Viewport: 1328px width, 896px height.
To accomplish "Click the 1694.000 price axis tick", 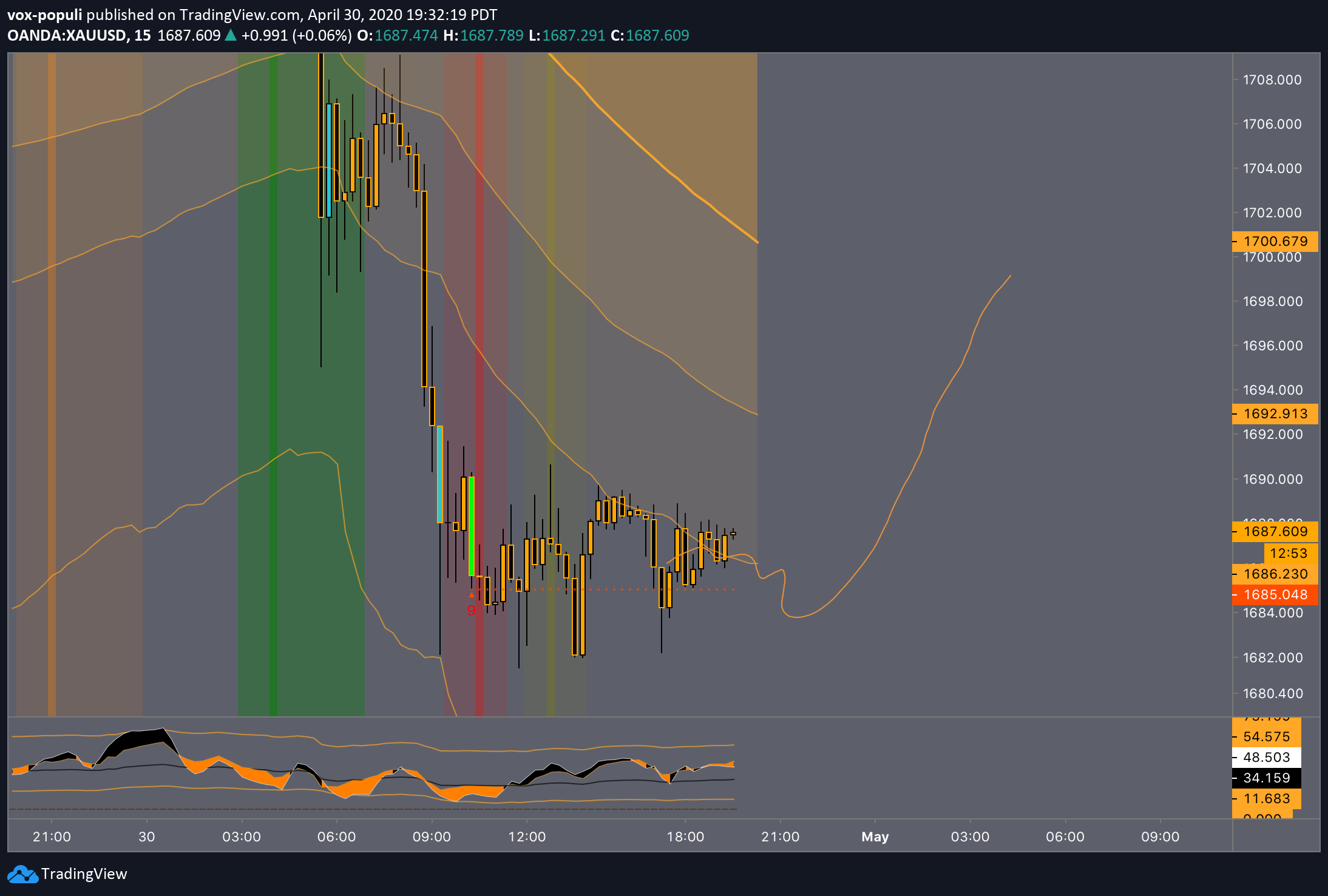I will click(x=1272, y=390).
